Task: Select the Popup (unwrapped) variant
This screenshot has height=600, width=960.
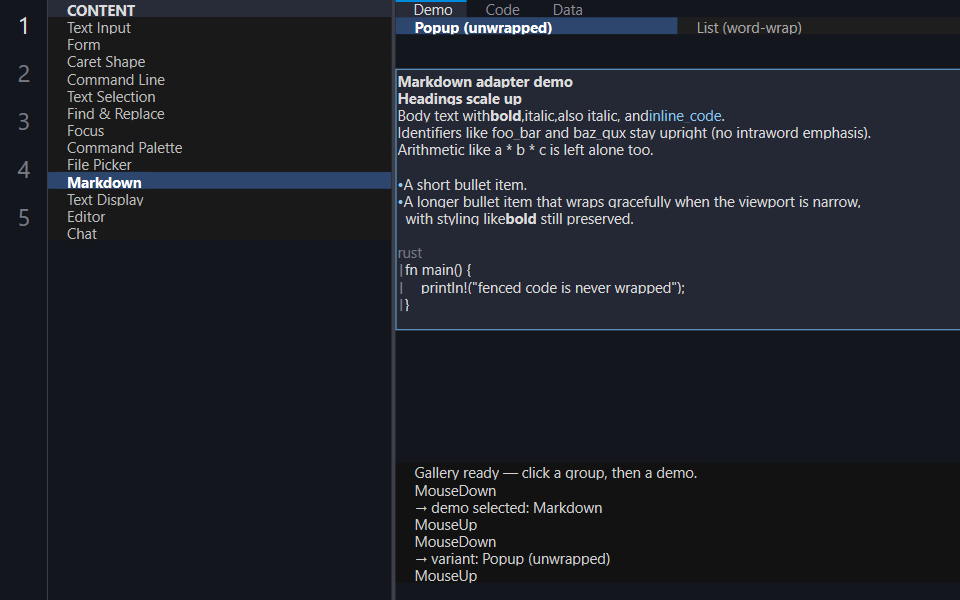Action: [536, 28]
